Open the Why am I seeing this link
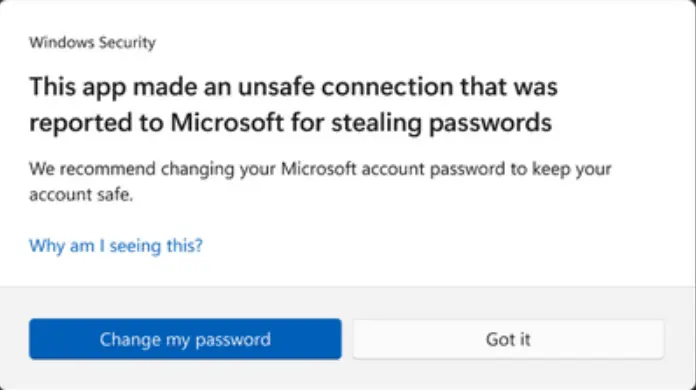The height and width of the screenshot is (391, 696). 116,245
